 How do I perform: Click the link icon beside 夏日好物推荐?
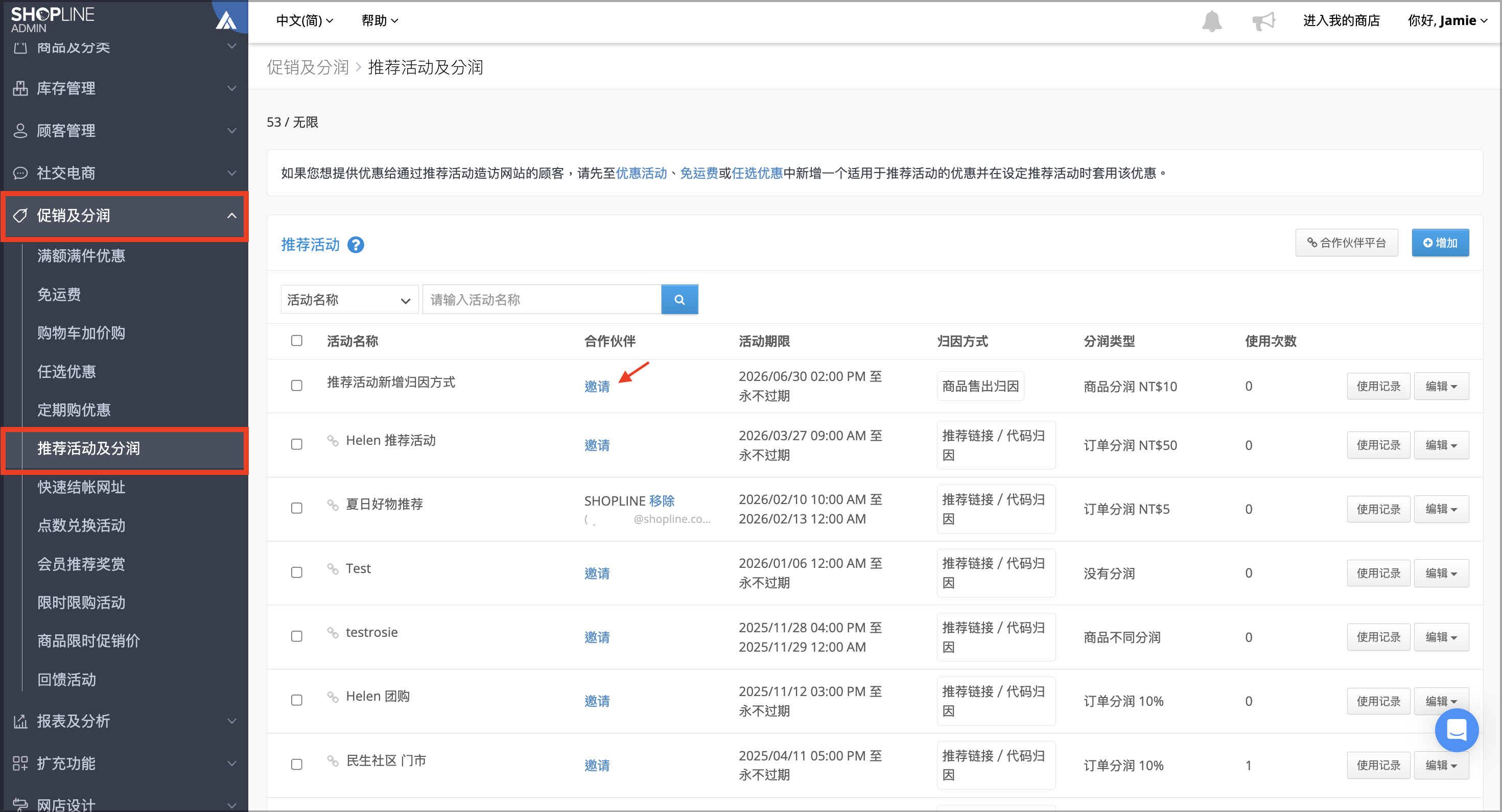click(x=333, y=504)
